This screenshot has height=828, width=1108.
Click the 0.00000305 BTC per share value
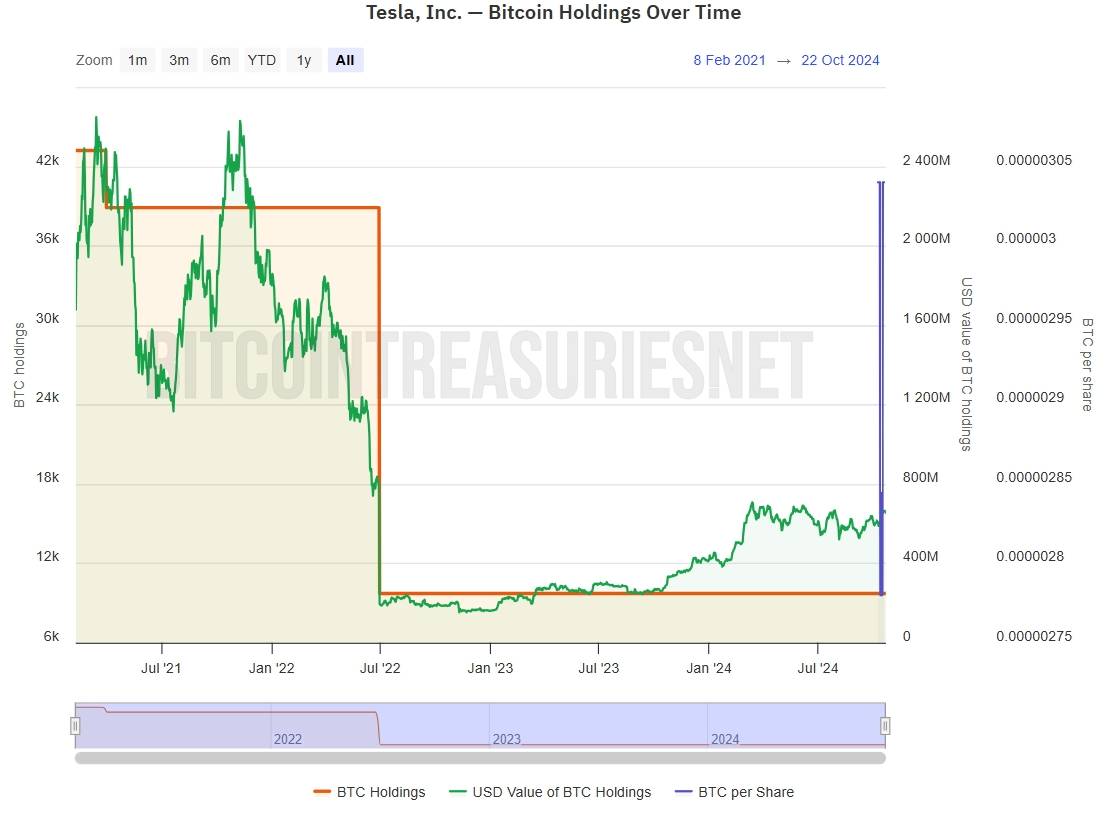(x=1034, y=160)
